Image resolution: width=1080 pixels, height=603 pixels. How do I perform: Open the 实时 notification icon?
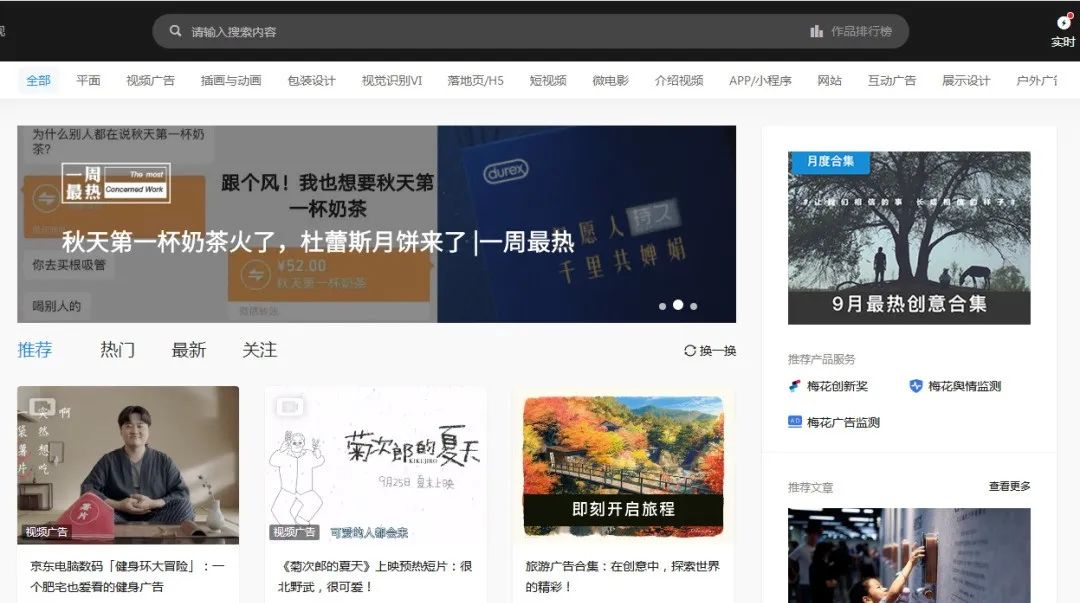pos(1063,23)
